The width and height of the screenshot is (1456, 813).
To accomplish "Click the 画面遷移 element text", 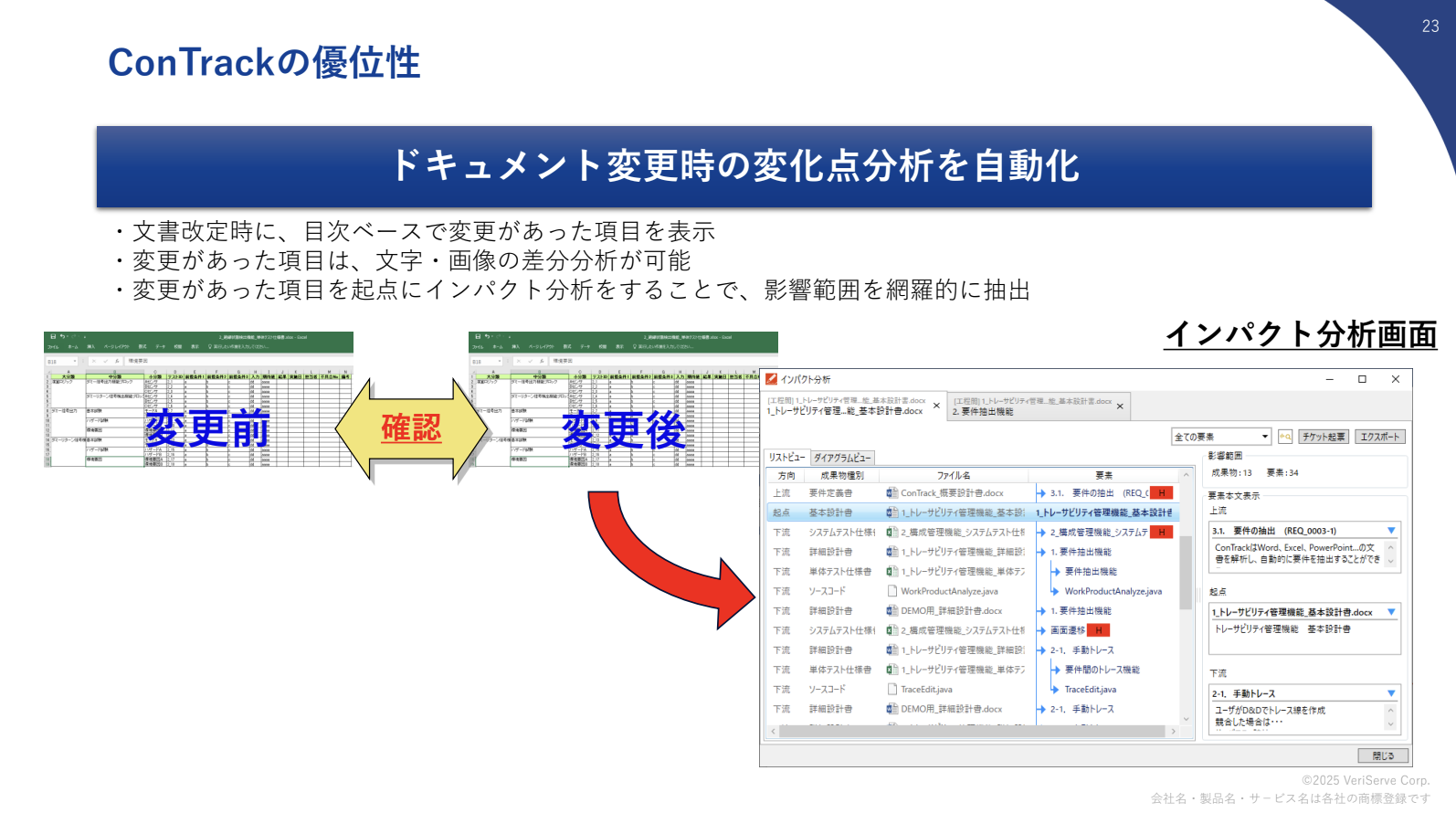I will coord(1068,630).
